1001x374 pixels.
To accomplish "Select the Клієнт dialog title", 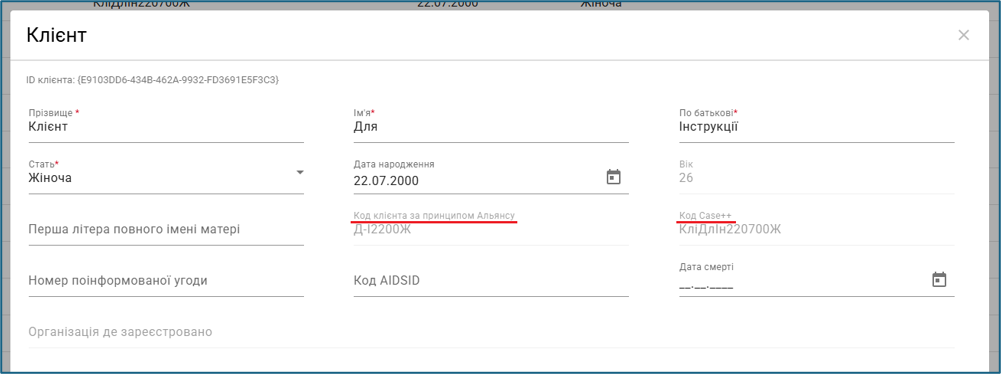I will [56, 35].
